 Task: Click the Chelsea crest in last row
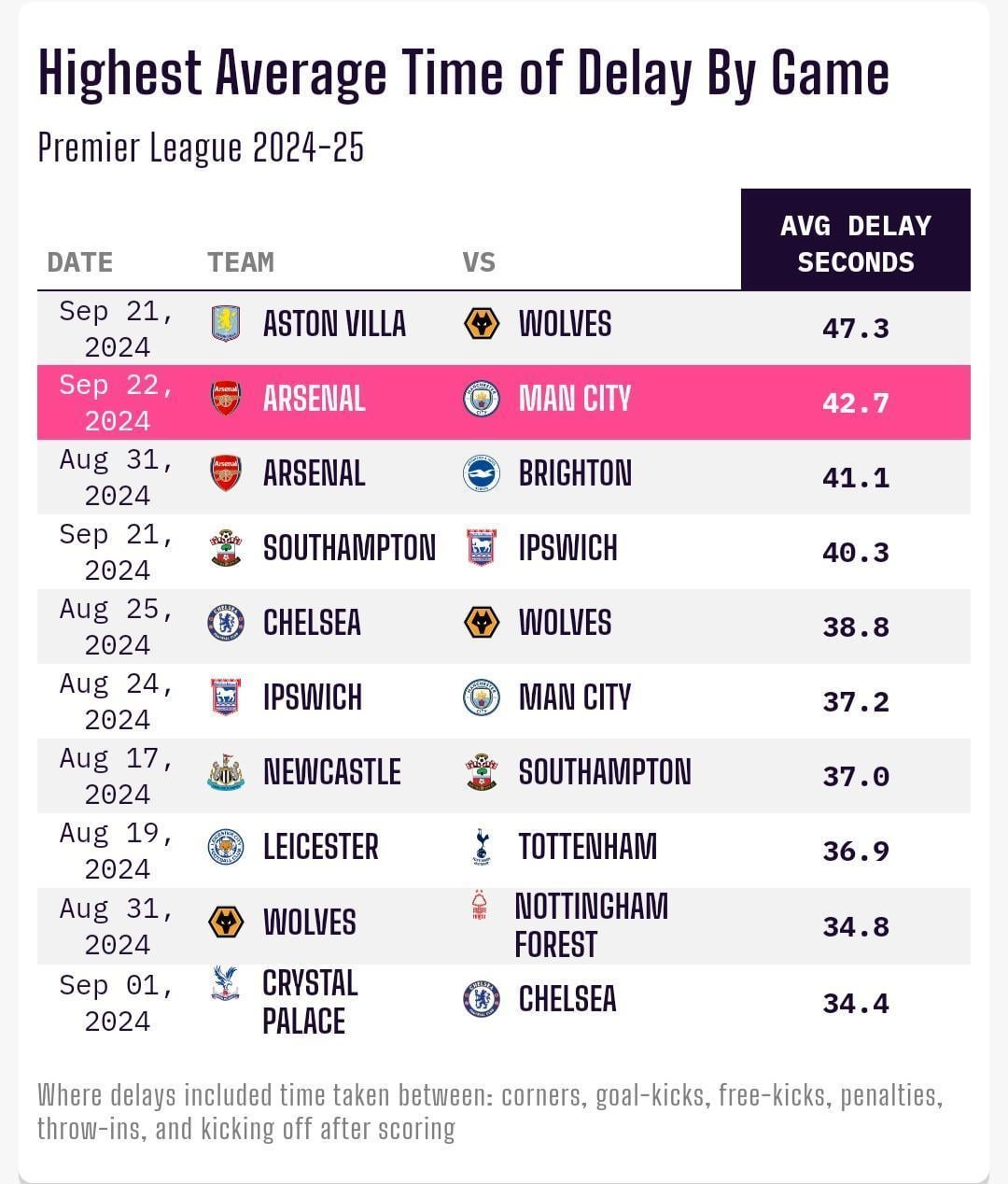coord(482,999)
